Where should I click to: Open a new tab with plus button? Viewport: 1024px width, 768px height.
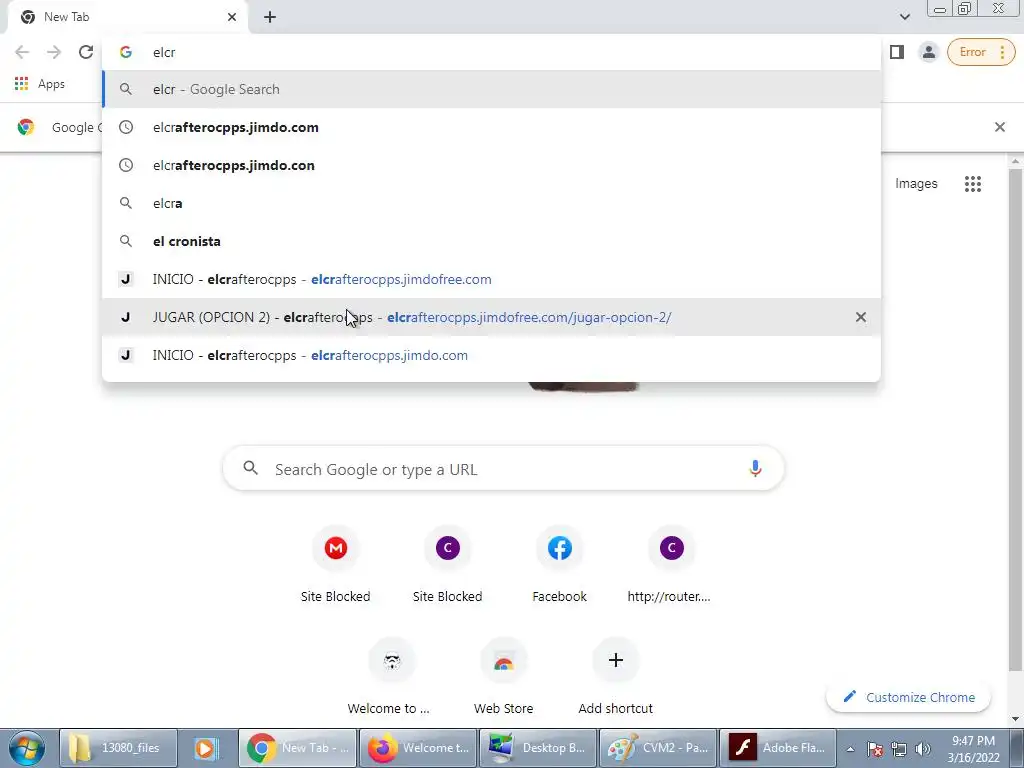[x=270, y=17]
